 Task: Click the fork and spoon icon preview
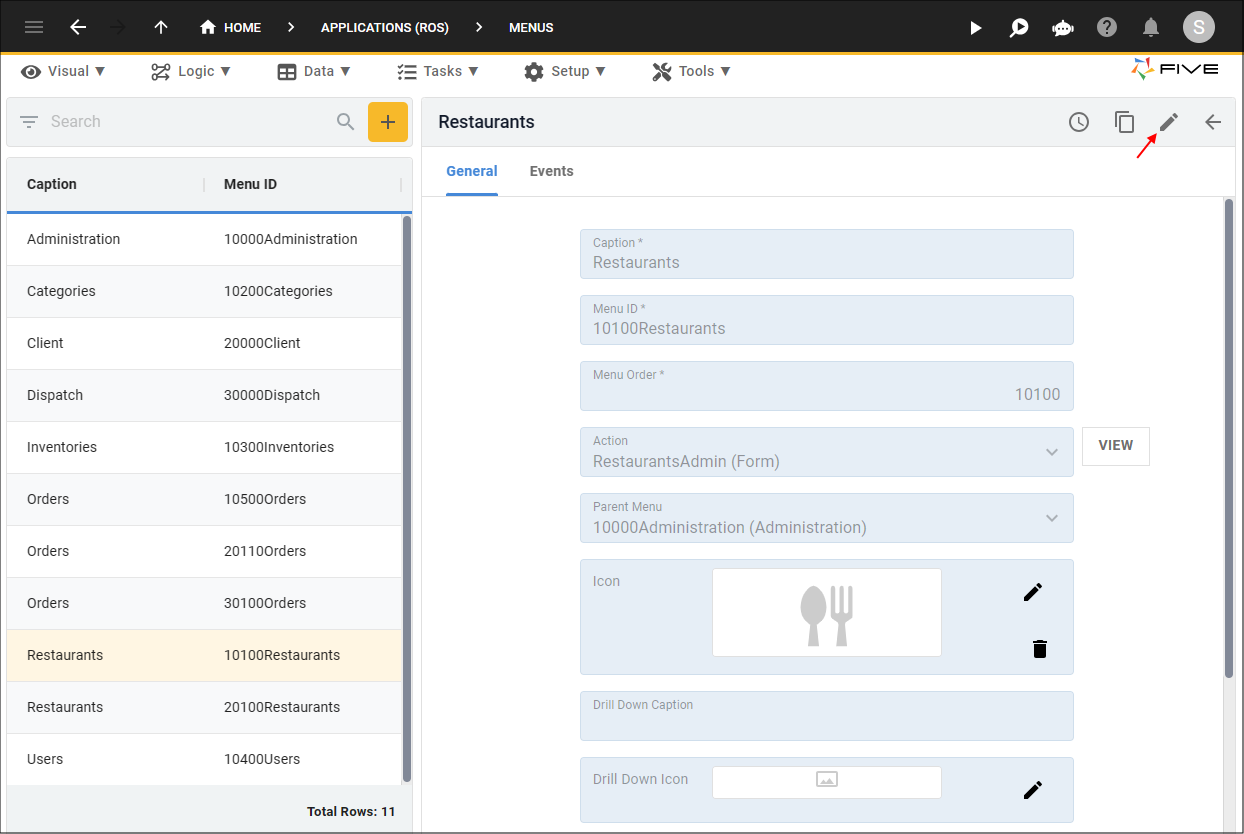pyautogui.click(x=827, y=613)
